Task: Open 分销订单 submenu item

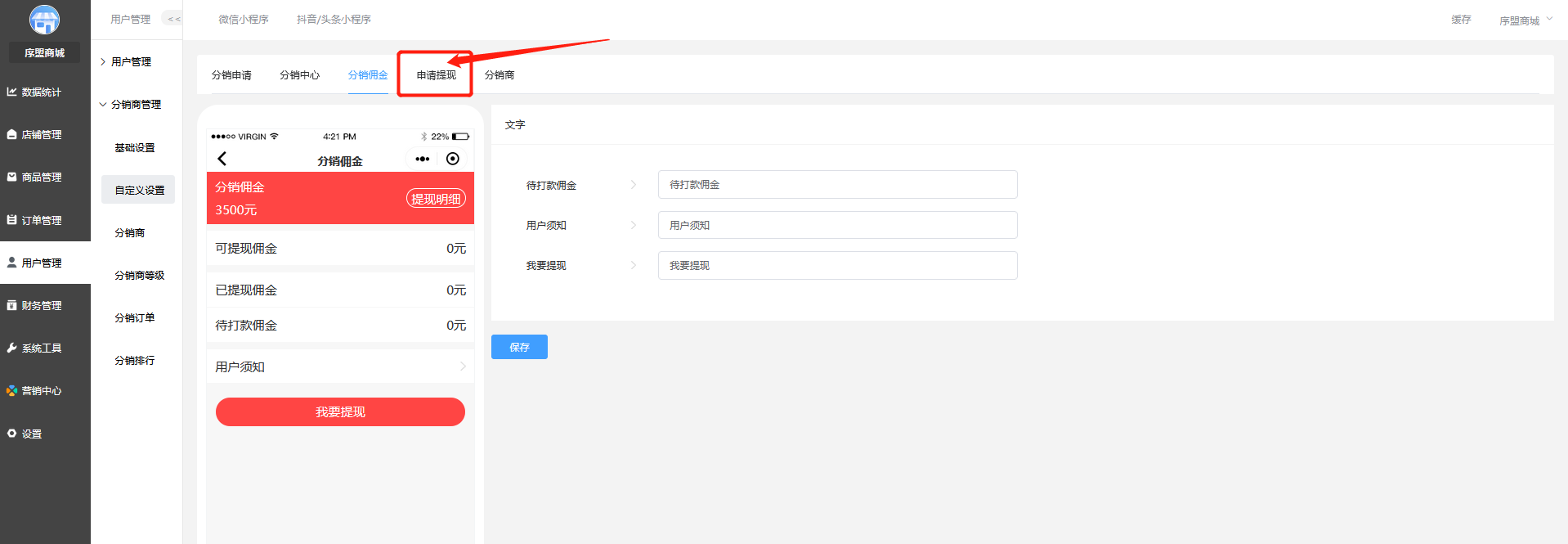Action: point(135,318)
